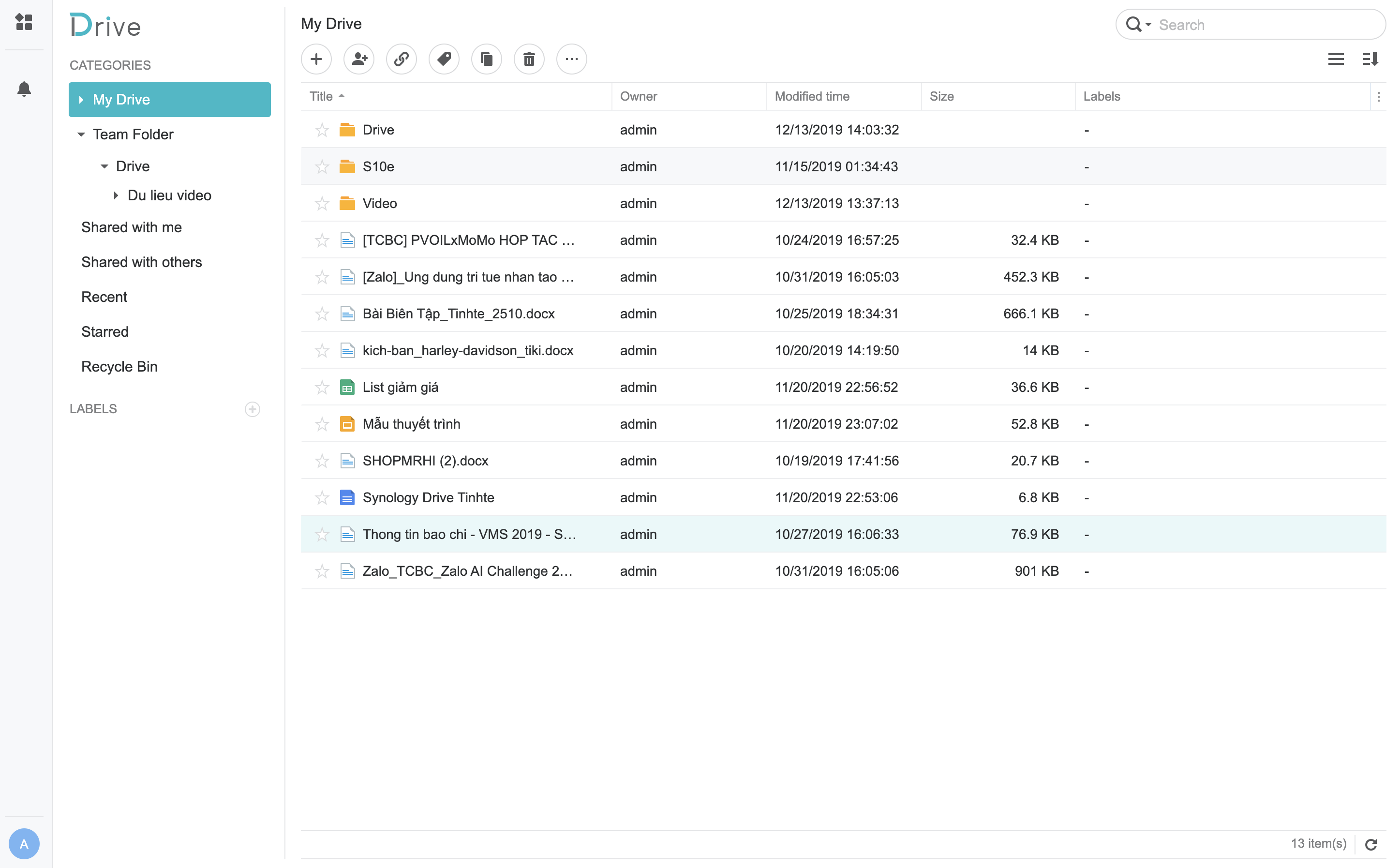Star the SHOPMRHI (2).docx file
This screenshot has height=868, width=1400.
322,461
